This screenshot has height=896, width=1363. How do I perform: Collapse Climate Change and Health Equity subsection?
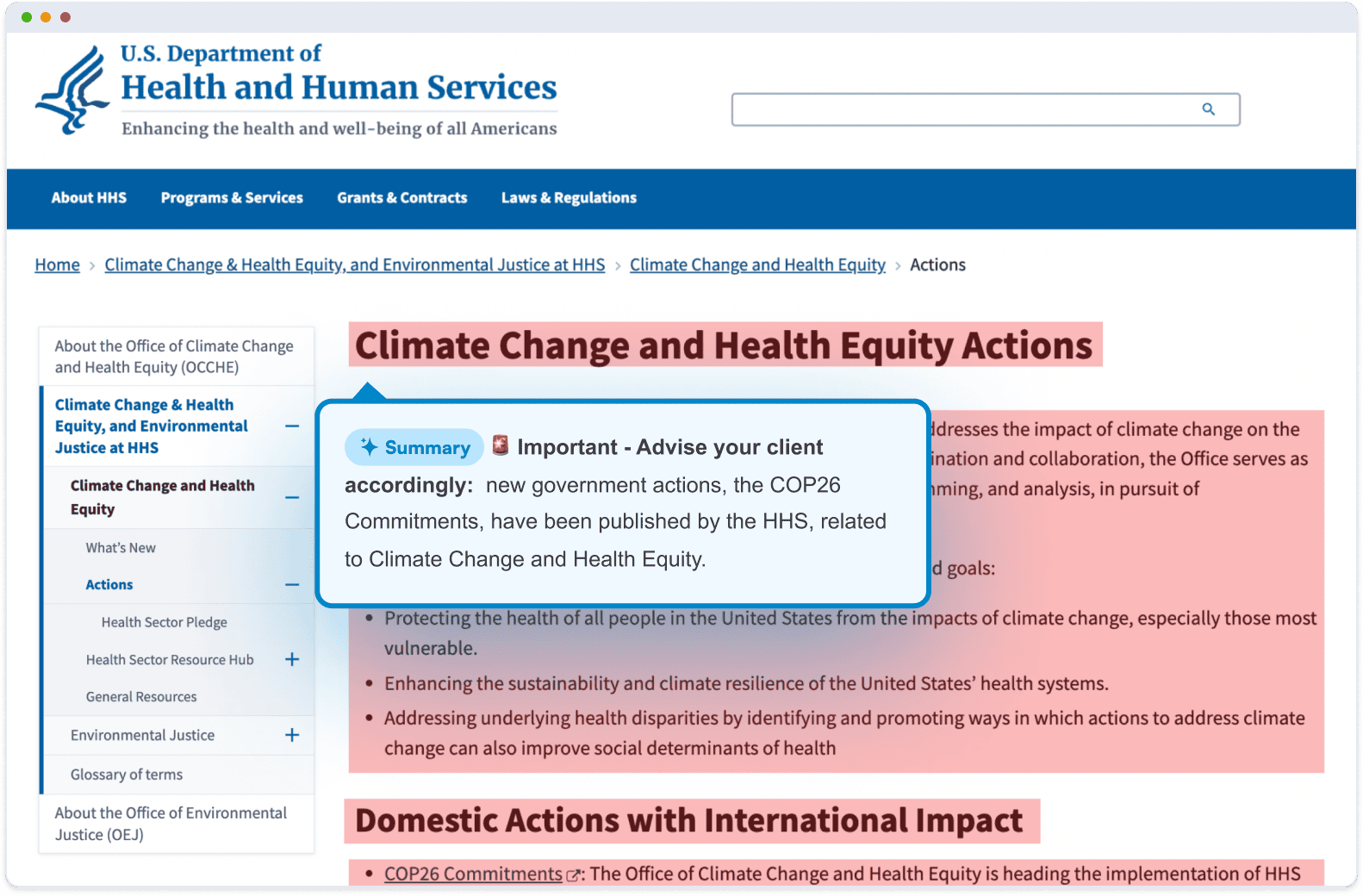click(292, 497)
